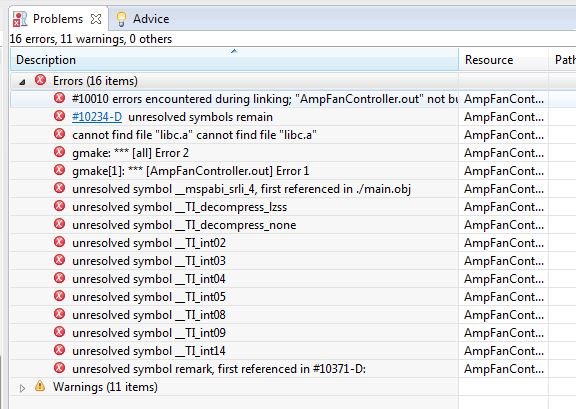Click the error icon beside gmake[1] Error 1

59,170
